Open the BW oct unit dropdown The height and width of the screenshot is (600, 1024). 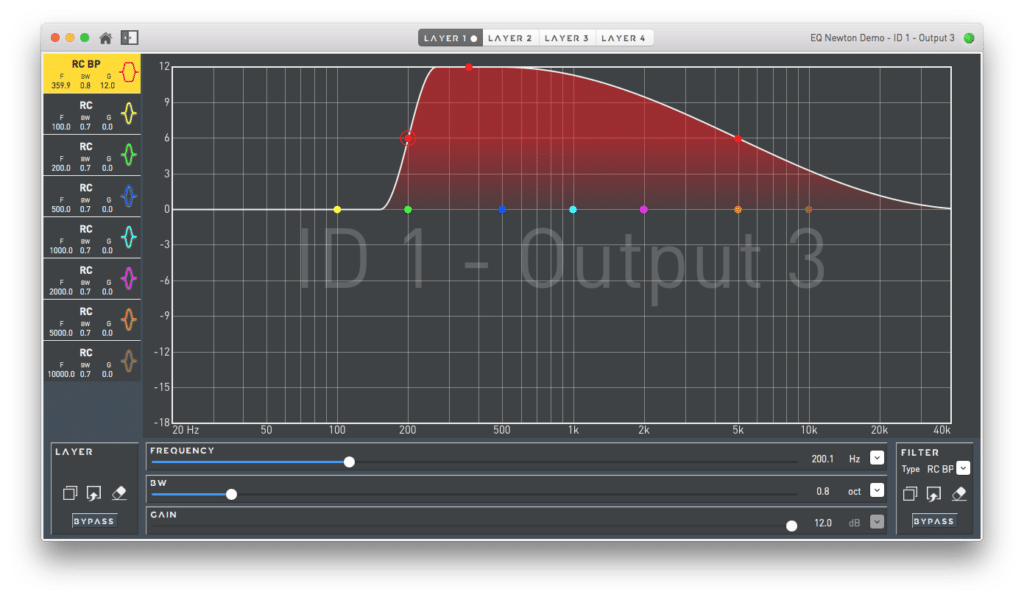click(877, 490)
